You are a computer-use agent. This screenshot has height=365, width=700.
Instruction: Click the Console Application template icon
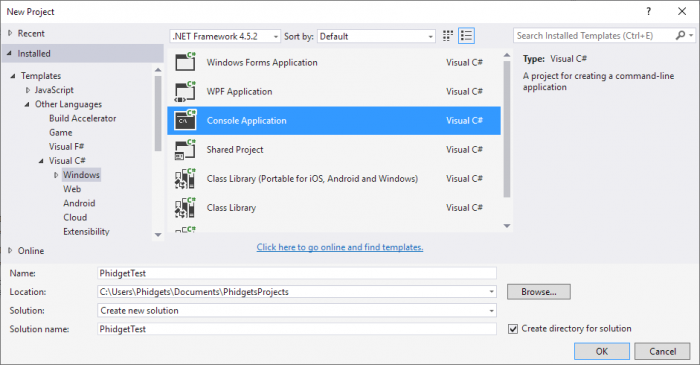pos(185,120)
